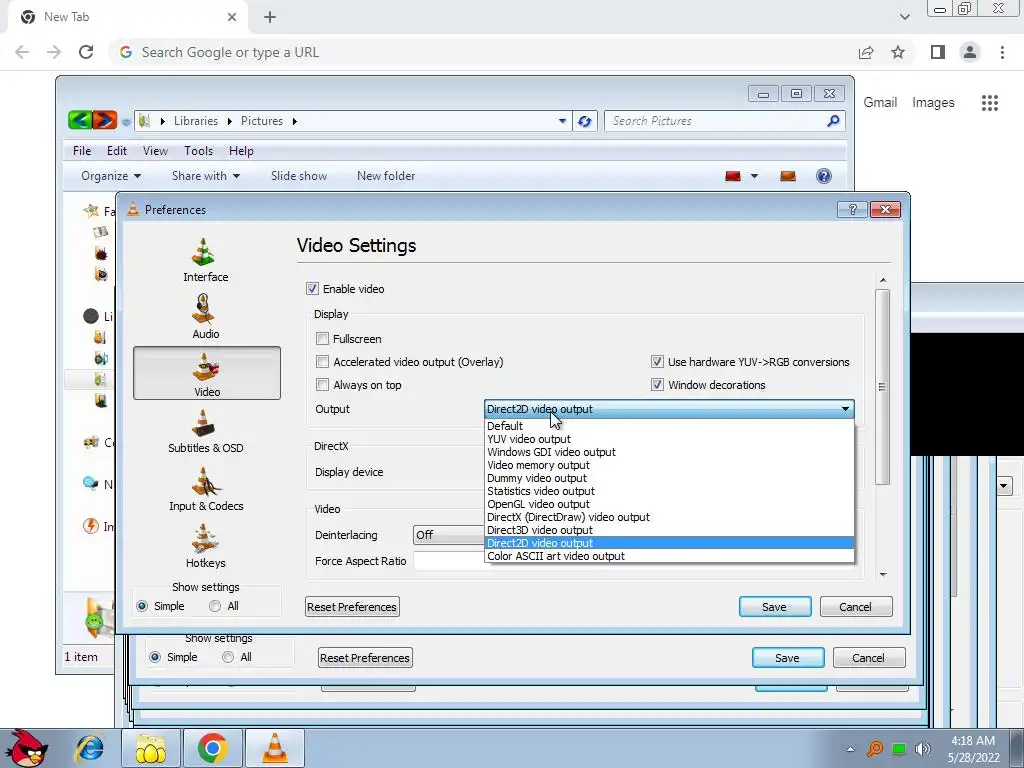Enable the Fullscreen checkbox
Image resolution: width=1024 pixels, height=768 pixels.
point(322,338)
